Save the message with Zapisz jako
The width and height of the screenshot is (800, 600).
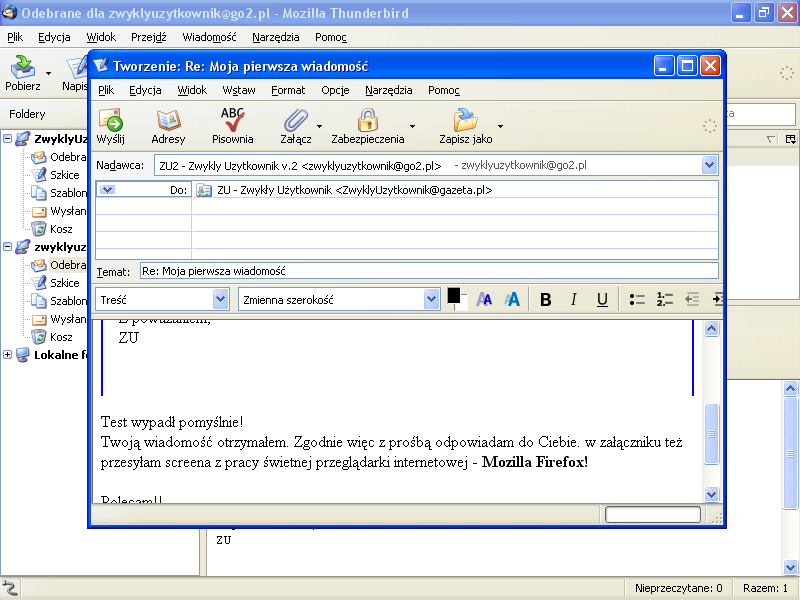pyautogui.click(x=466, y=126)
